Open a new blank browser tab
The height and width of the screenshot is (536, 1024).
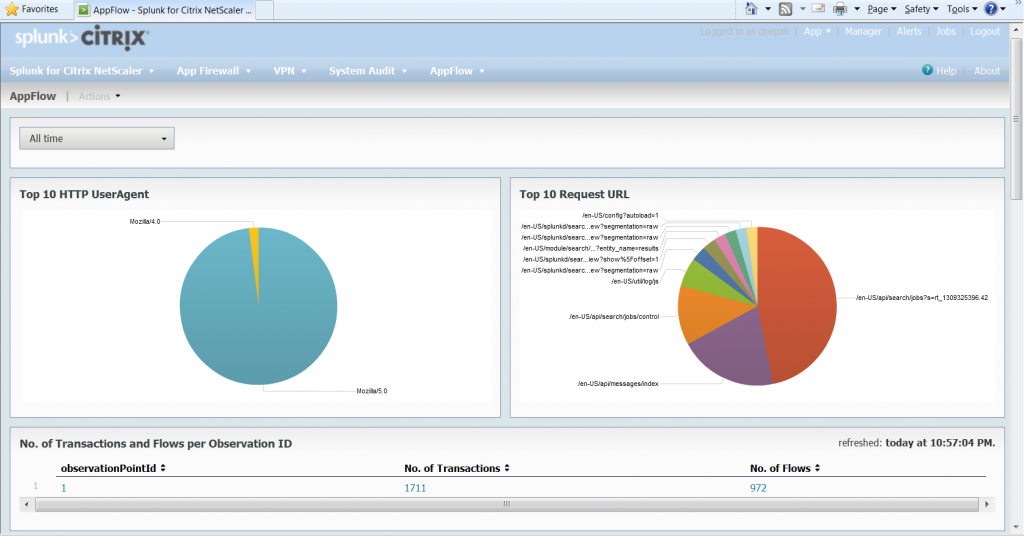[264, 10]
